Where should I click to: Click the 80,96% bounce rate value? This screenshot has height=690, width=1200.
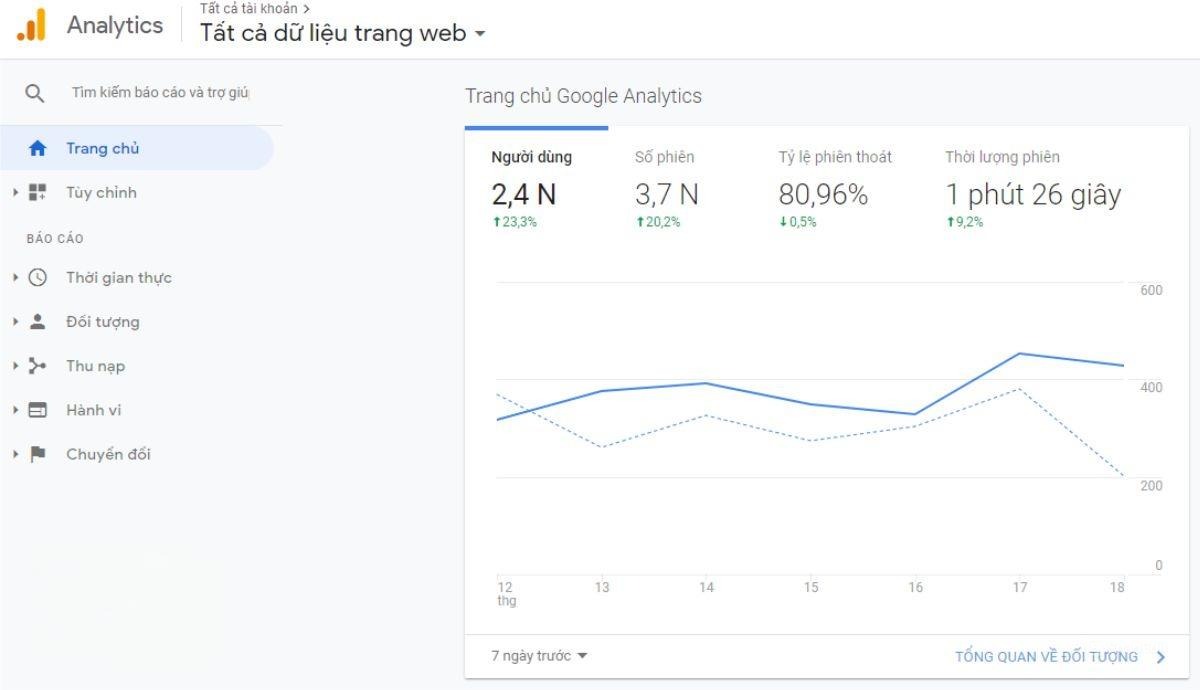point(823,194)
